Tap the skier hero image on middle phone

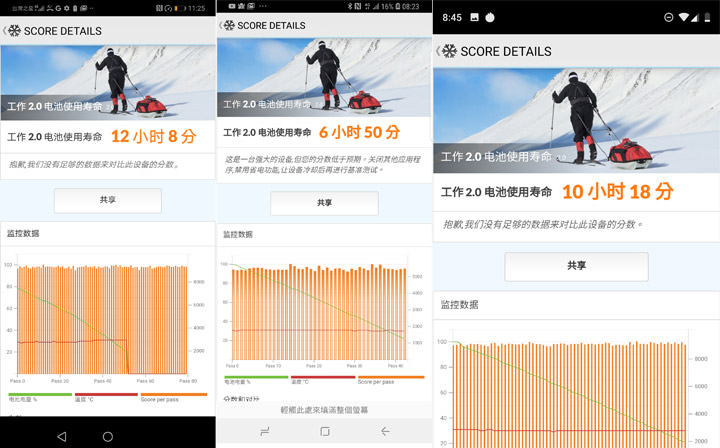point(325,77)
